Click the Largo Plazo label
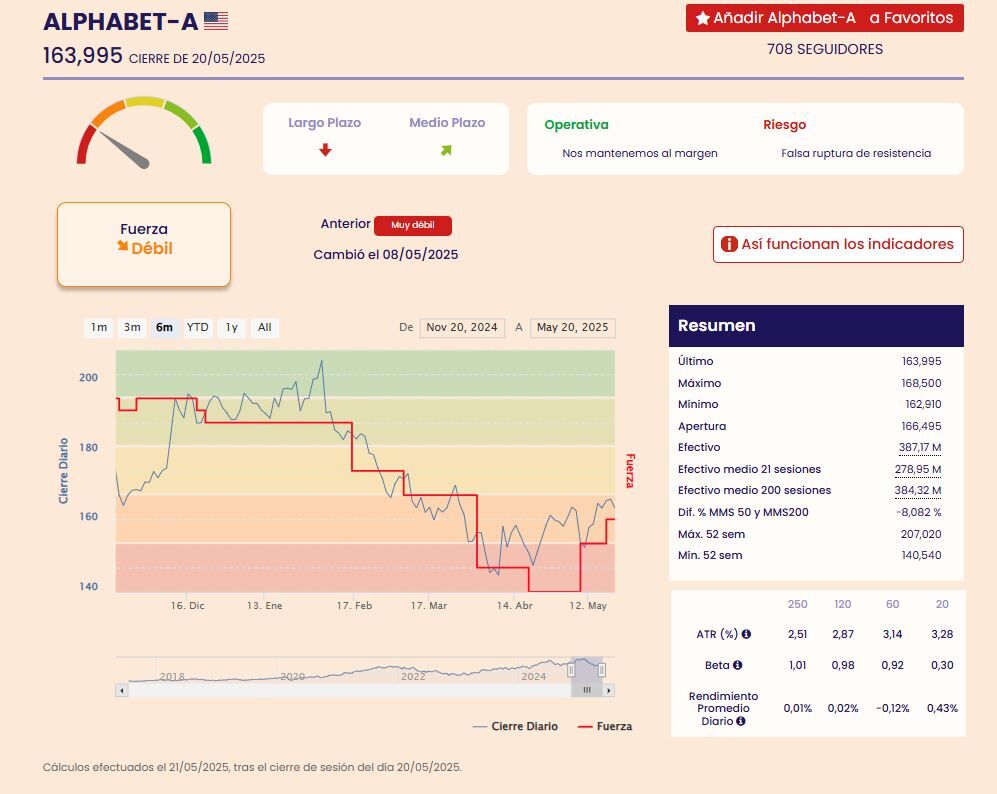This screenshot has width=997, height=794. 324,123
